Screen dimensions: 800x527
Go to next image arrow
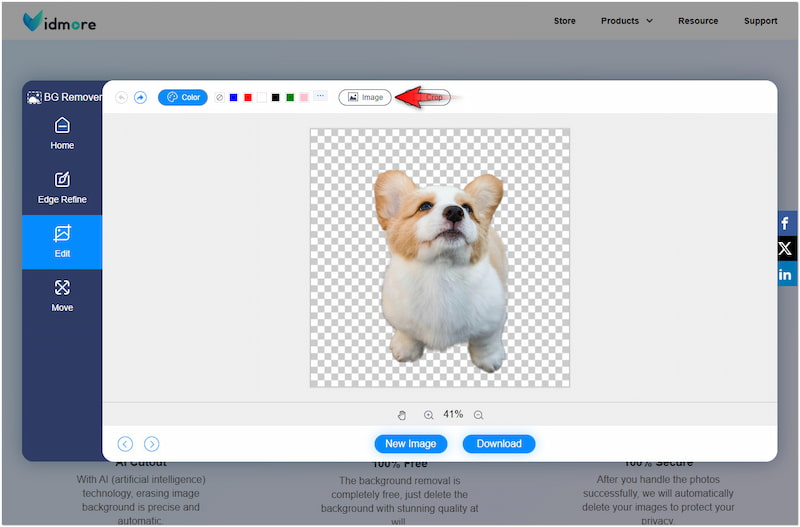pyautogui.click(x=151, y=444)
